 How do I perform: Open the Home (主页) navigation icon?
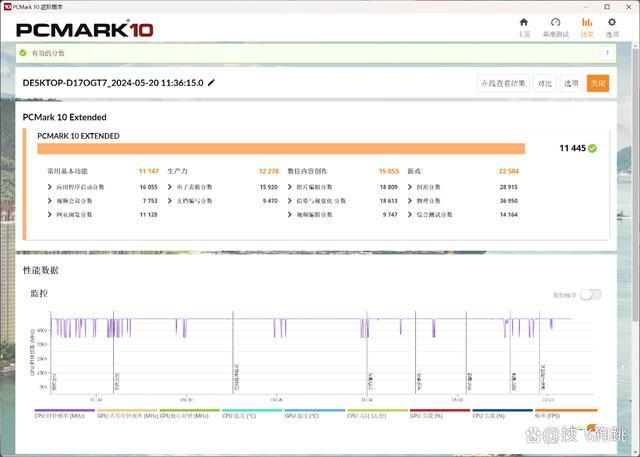523,25
